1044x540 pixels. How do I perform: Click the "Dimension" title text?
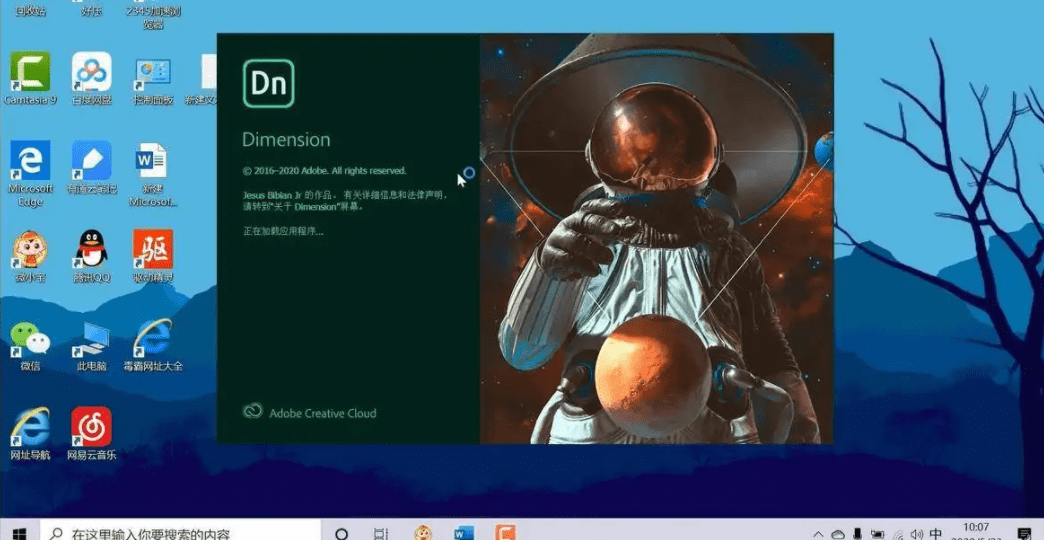pos(286,140)
